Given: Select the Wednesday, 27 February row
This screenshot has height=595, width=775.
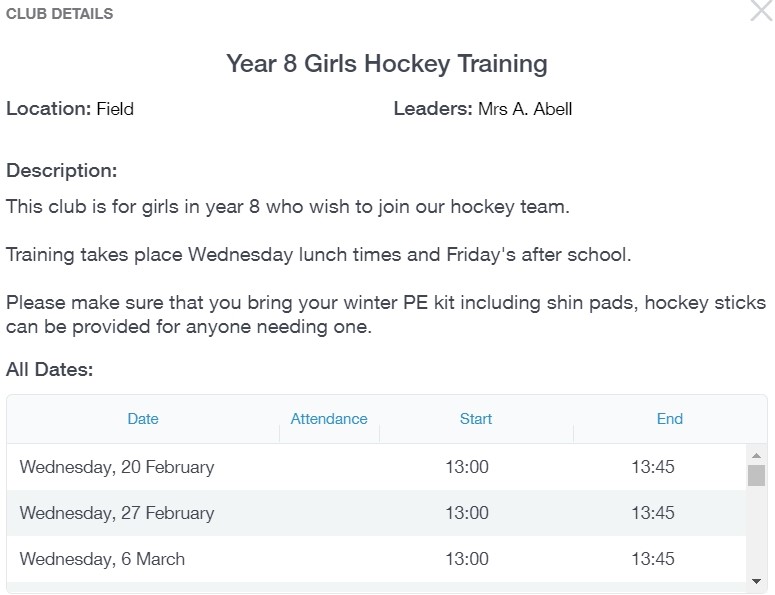Looking at the screenshot, I should pyautogui.click(x=117, y=513).
